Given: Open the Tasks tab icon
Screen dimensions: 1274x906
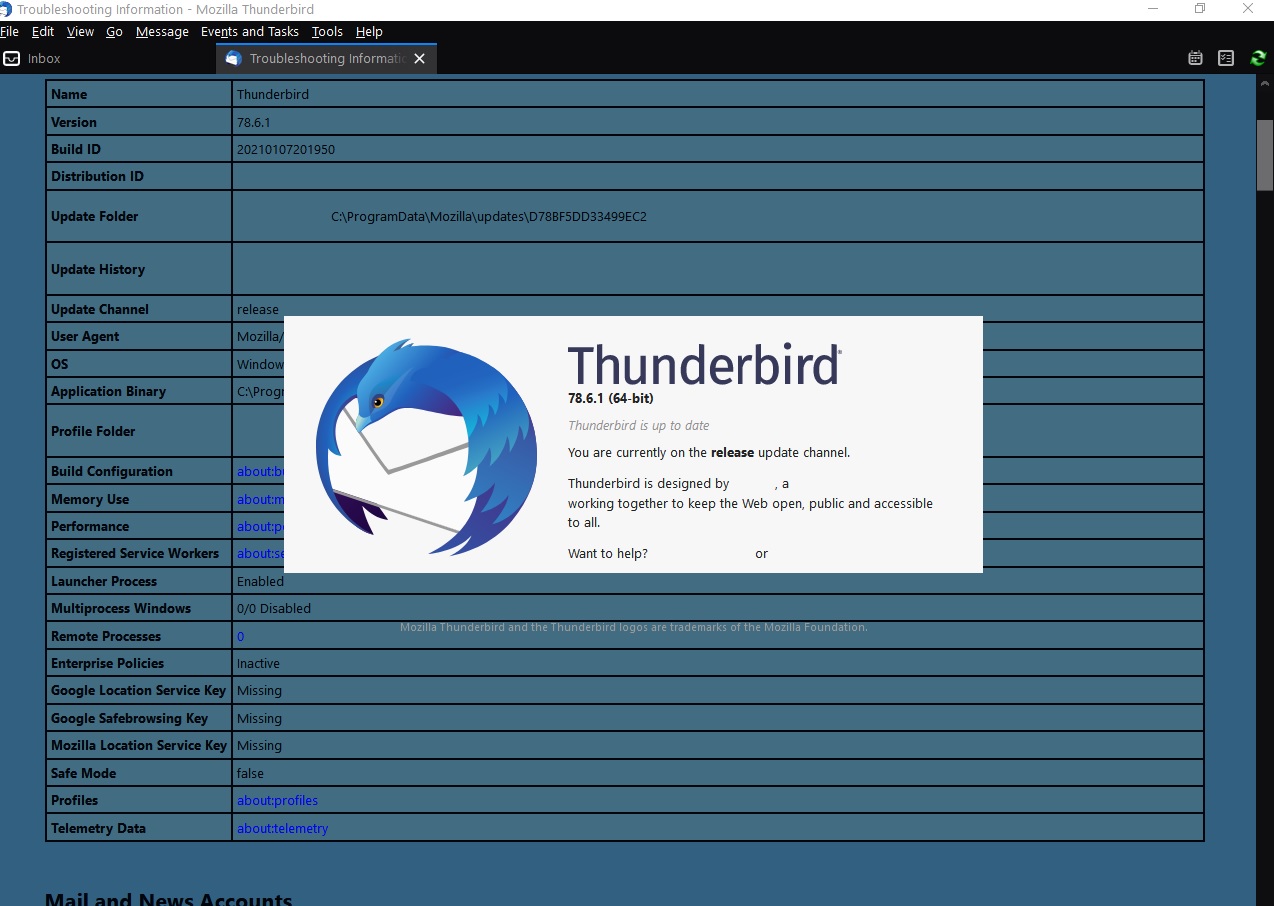Looking at the screenshot, I should click(x=1226, y=59).
